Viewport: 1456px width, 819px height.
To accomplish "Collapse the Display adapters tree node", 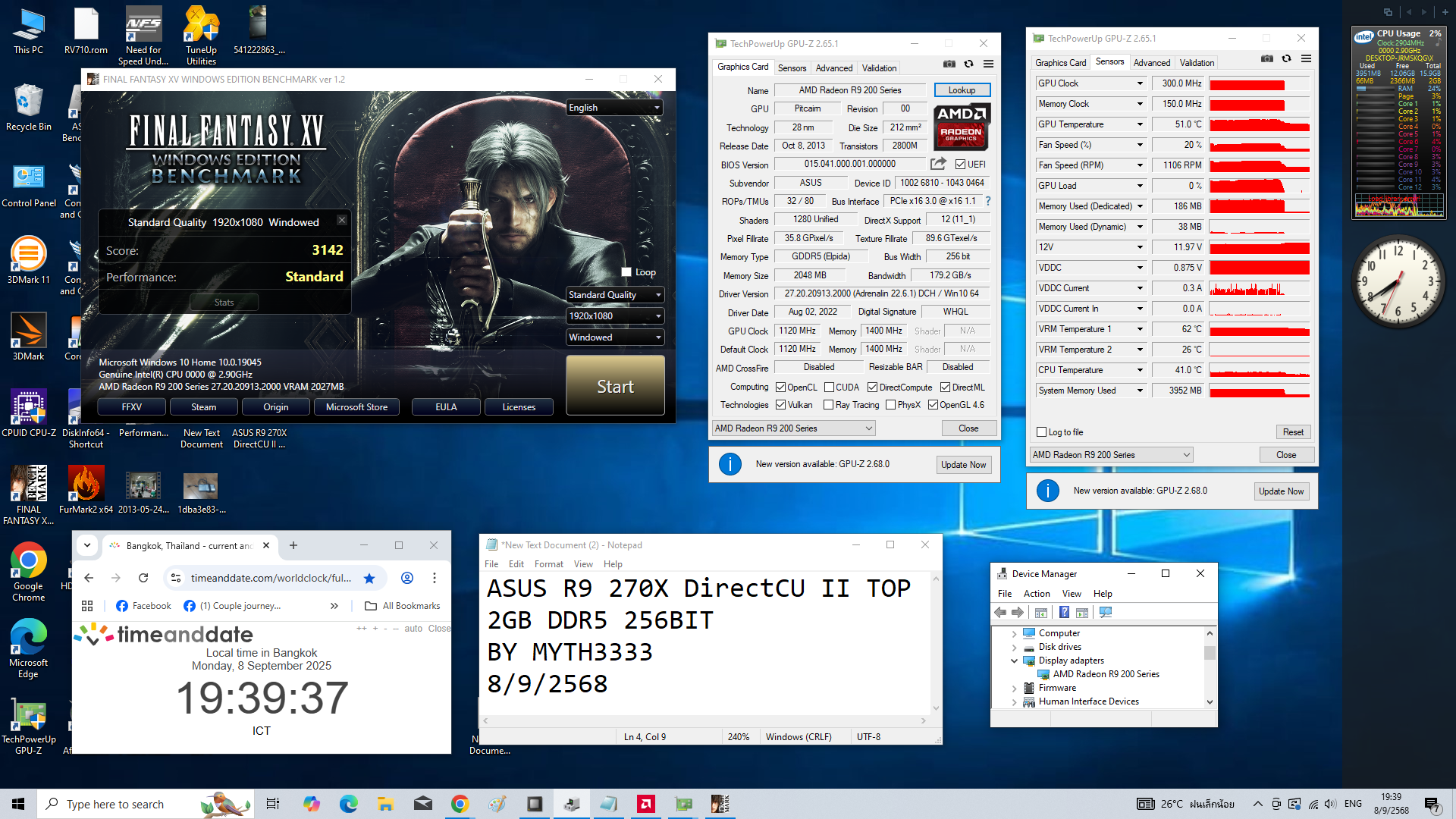I will (x=1014, y=661).
